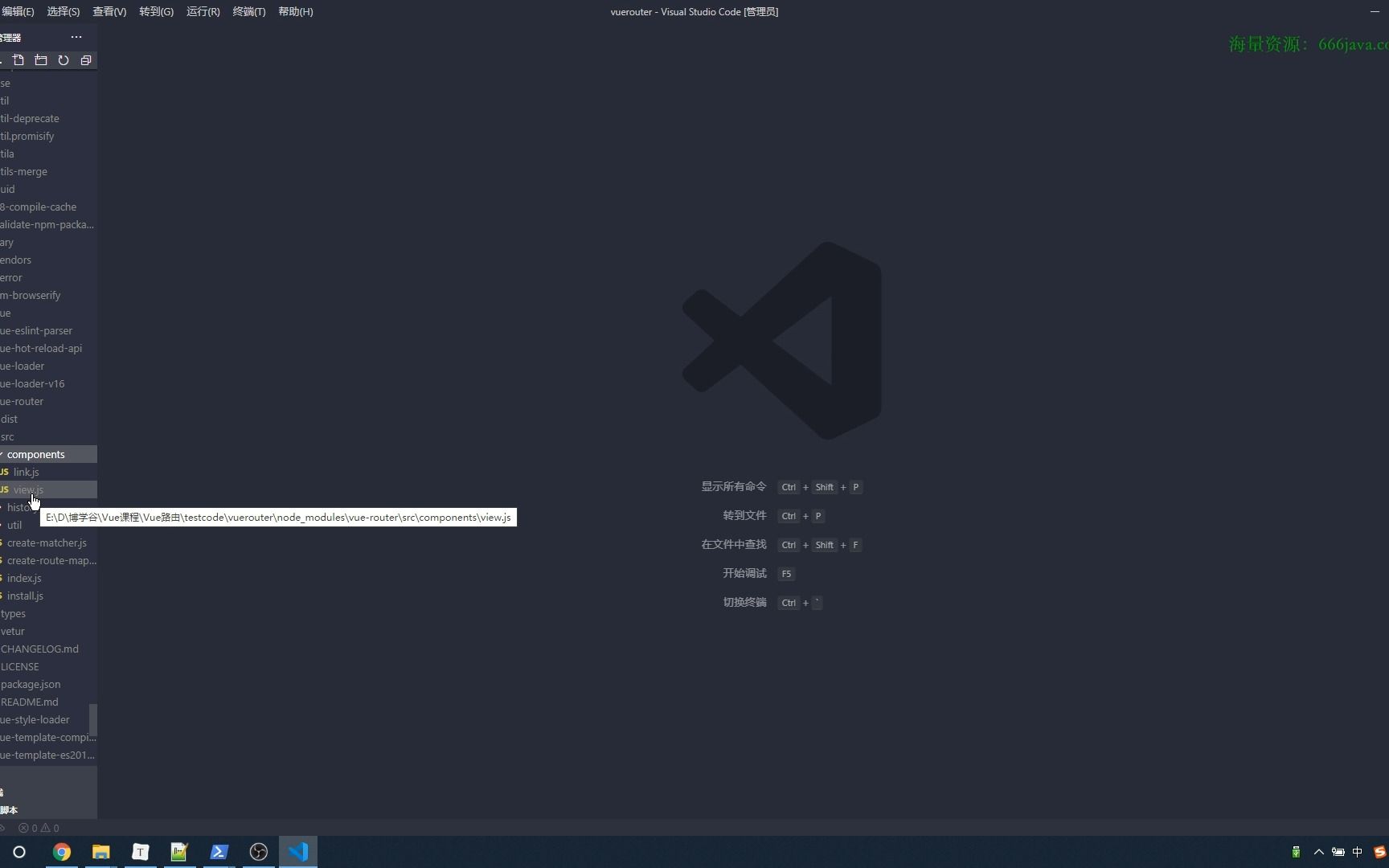The height and width of the screenshot is (868, 1389).
Task: Expand the vue-loader folder
Action: tap(48, 366)
